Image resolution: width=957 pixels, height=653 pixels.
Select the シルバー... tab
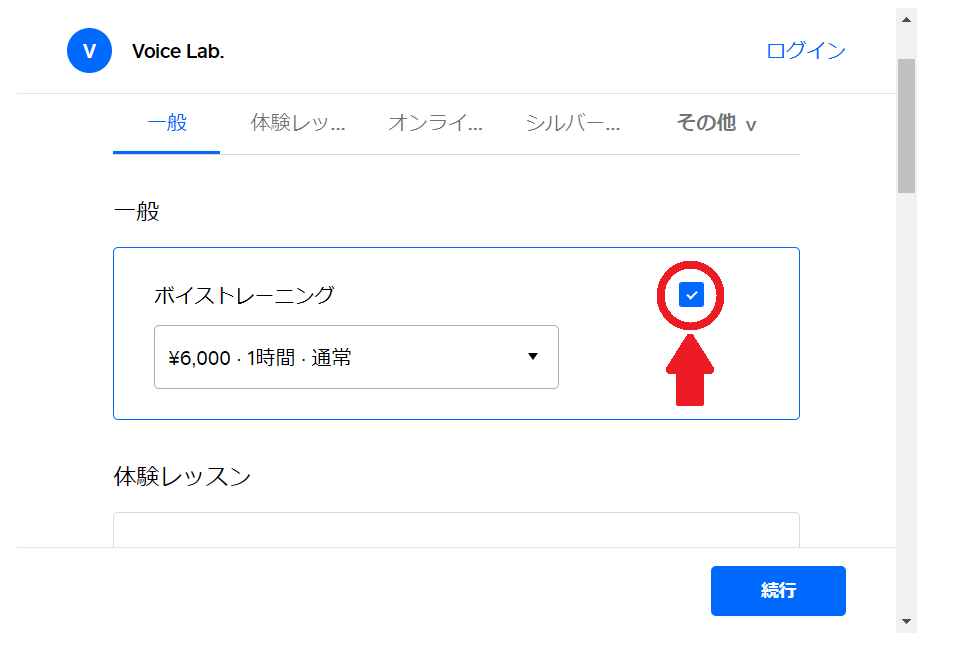click(573, 124)
